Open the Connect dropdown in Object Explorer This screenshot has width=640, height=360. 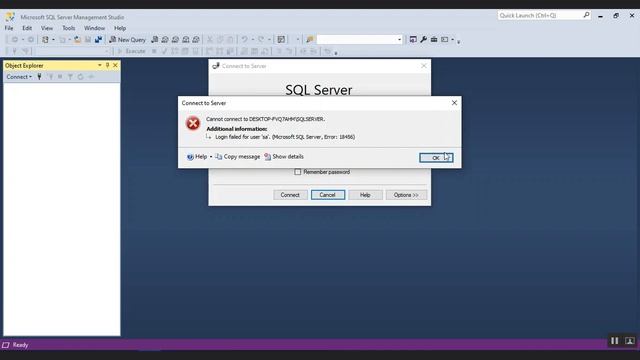point(19,77)
